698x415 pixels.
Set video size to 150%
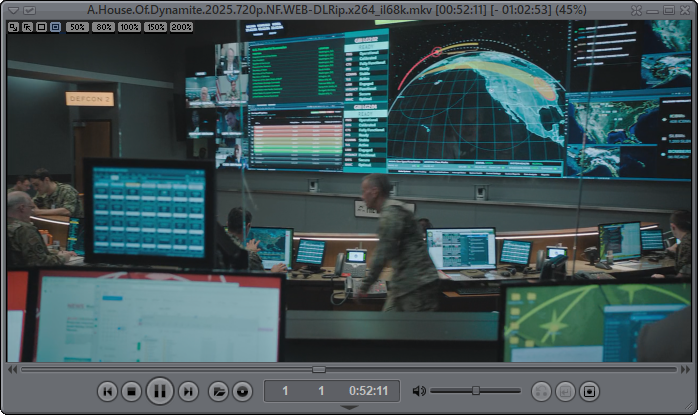point(155,27)
